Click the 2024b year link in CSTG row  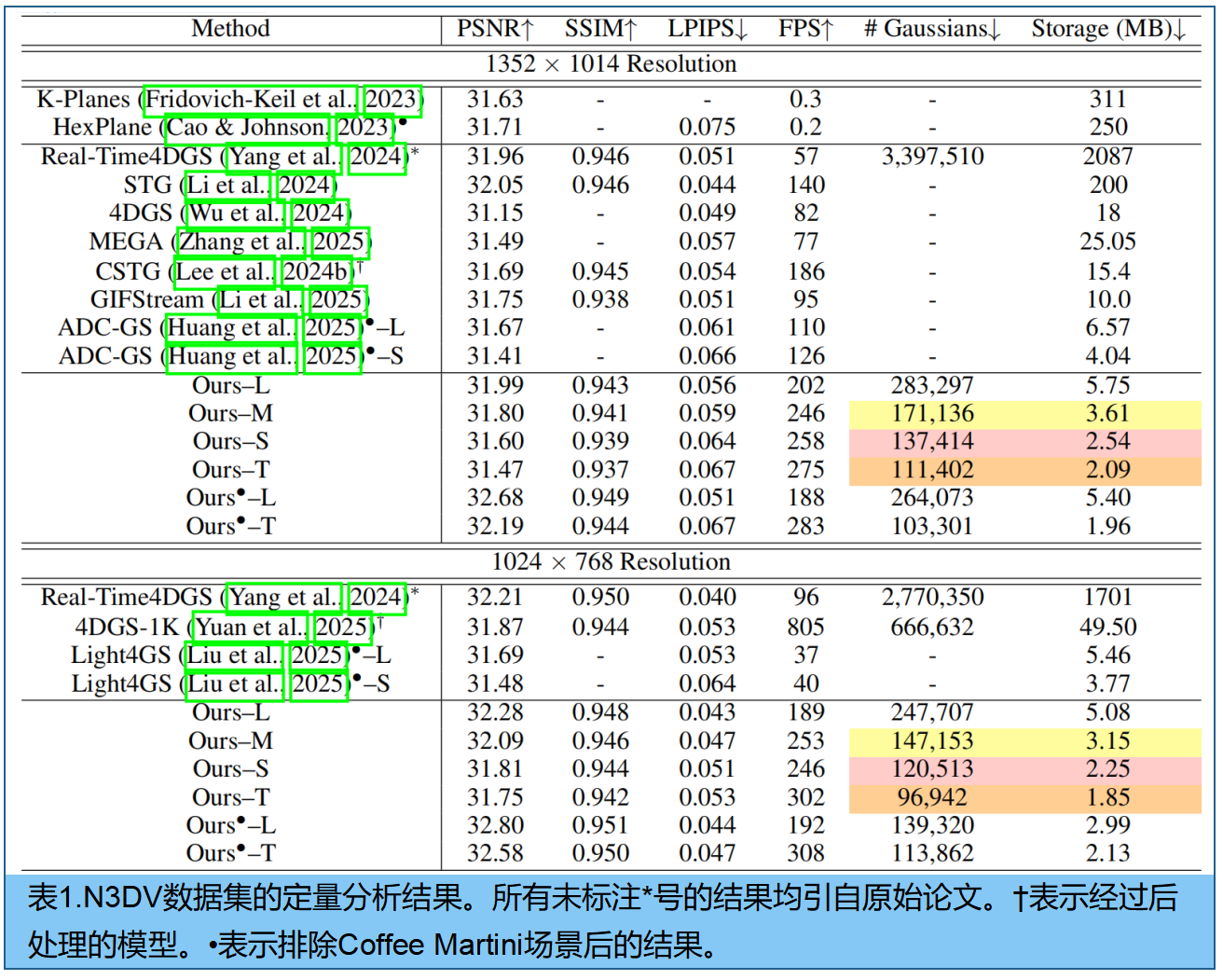[x=317, y=272]
